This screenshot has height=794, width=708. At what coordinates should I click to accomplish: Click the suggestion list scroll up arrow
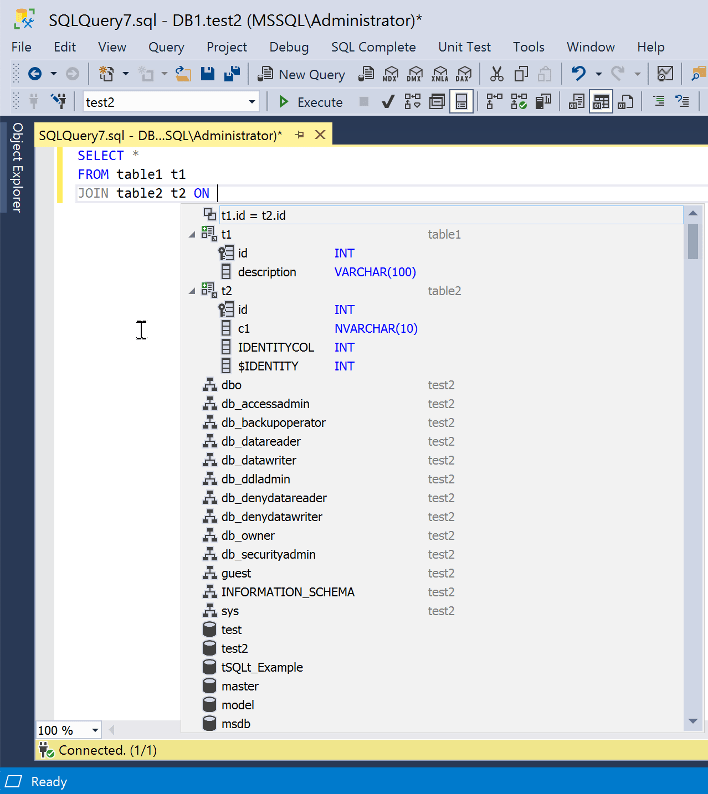[x=693, y=214]
